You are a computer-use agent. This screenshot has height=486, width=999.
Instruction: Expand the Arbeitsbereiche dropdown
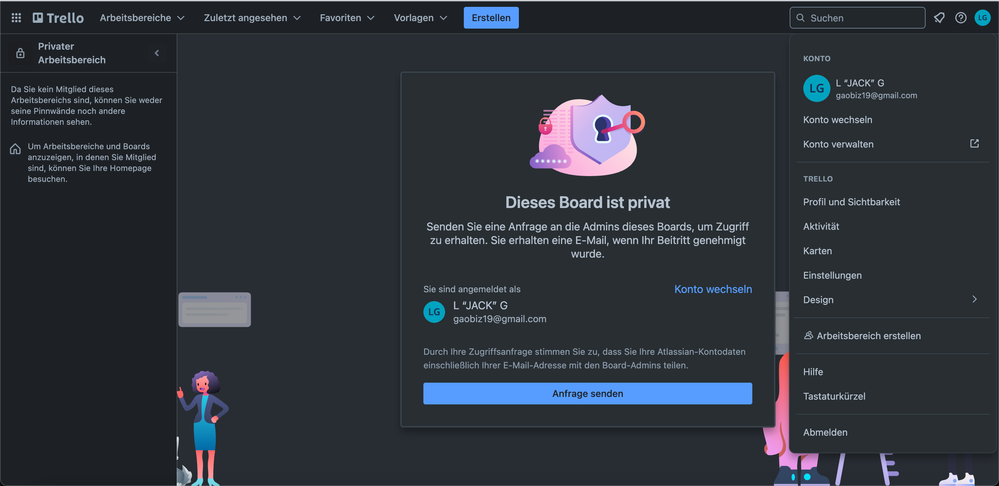142,18
